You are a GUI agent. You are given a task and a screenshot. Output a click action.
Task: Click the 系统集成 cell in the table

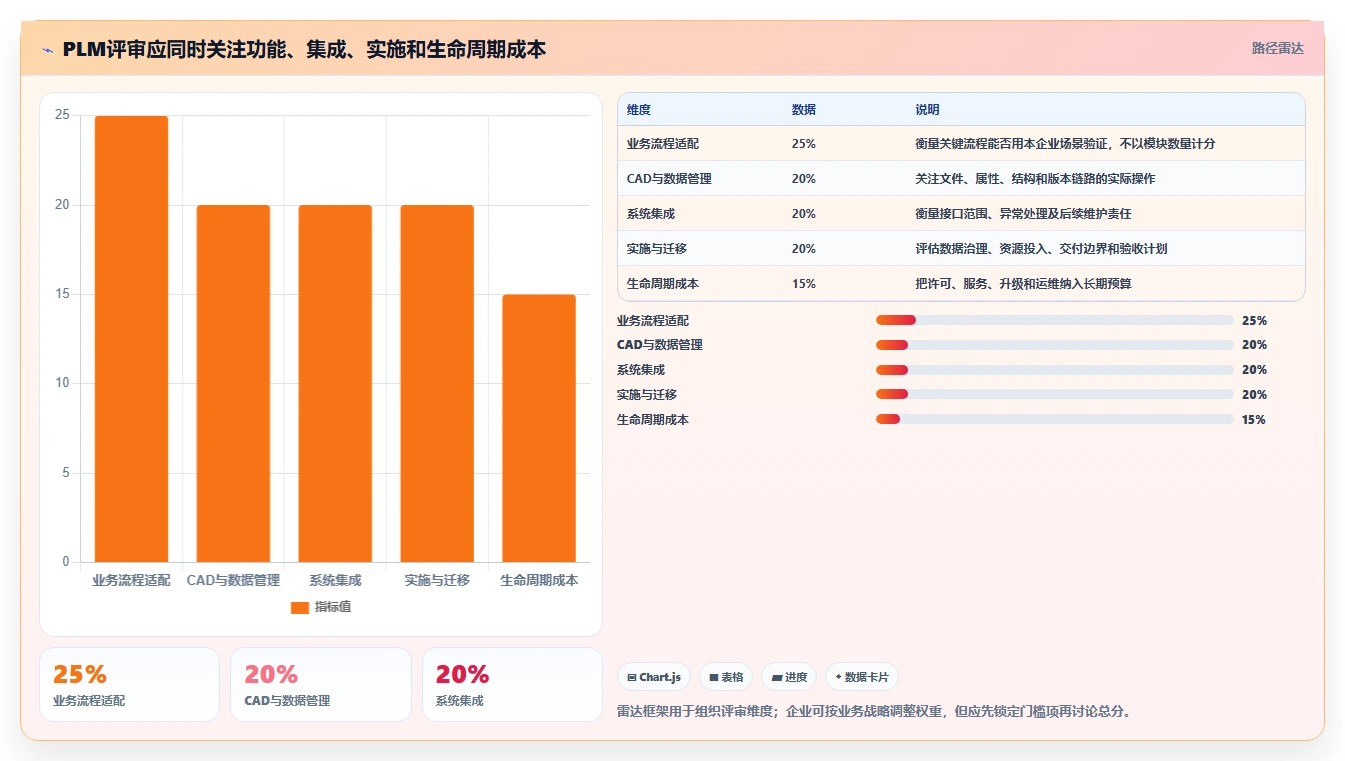click(651, 214)
